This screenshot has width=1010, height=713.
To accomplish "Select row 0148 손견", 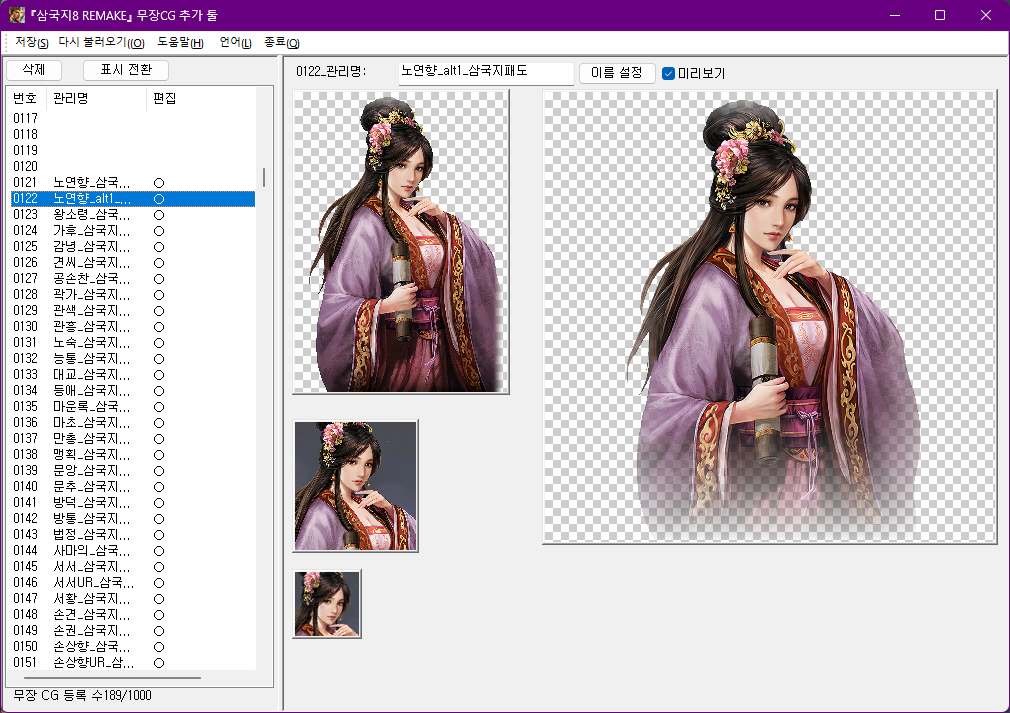I will click(133, 614).
